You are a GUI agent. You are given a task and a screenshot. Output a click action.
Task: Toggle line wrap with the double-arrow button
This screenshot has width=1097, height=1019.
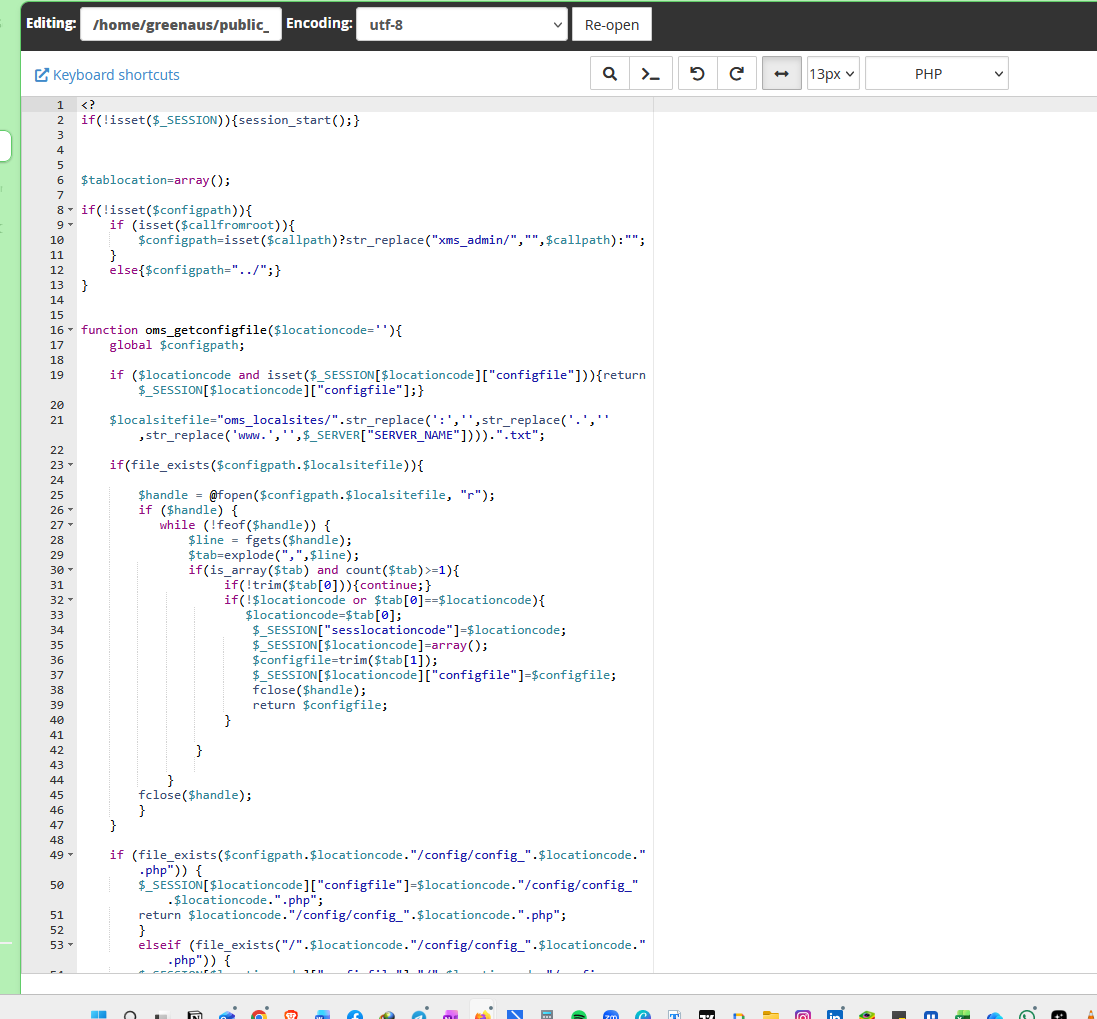782,74
